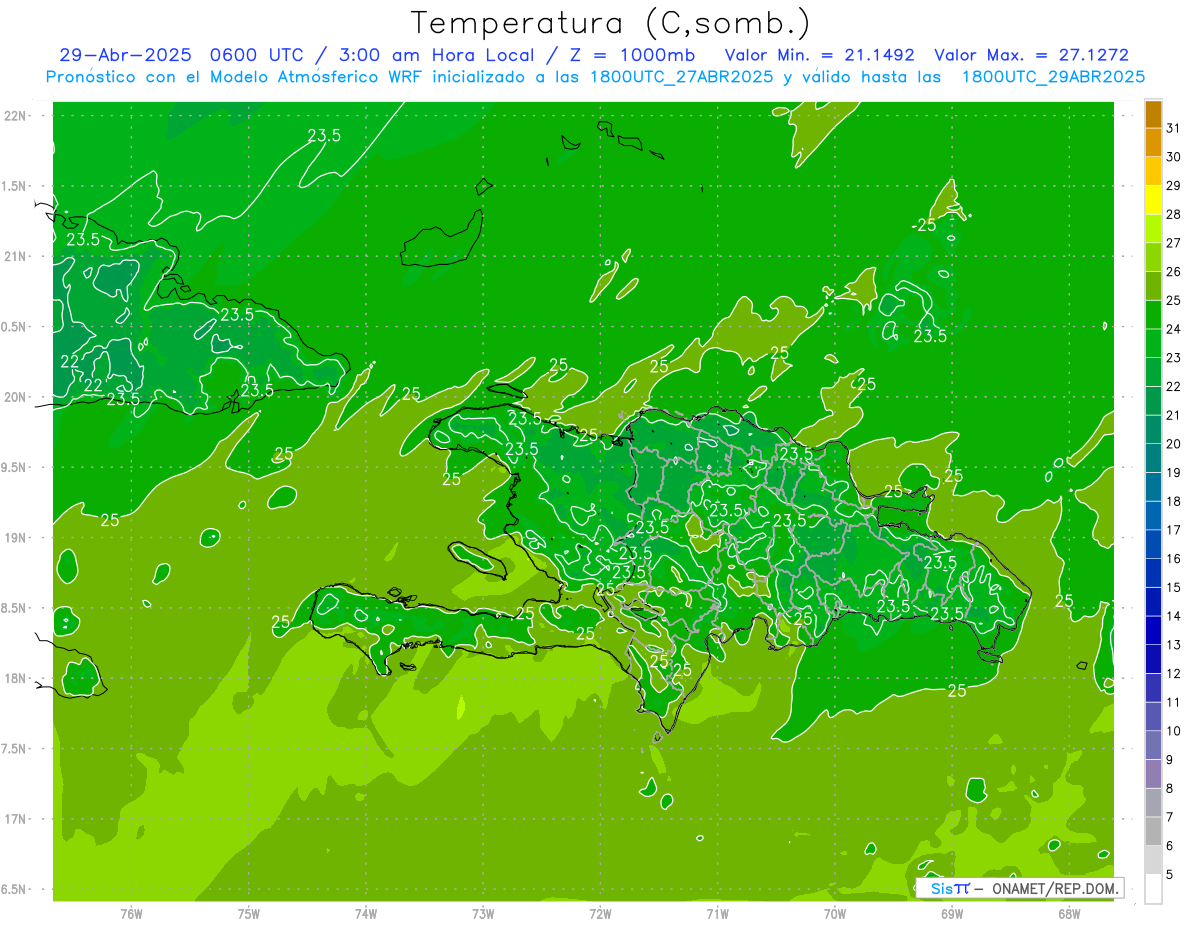Screen dimensions: 1200x927
Task: Click the legend value '17'
Action: pos(1173,530)
